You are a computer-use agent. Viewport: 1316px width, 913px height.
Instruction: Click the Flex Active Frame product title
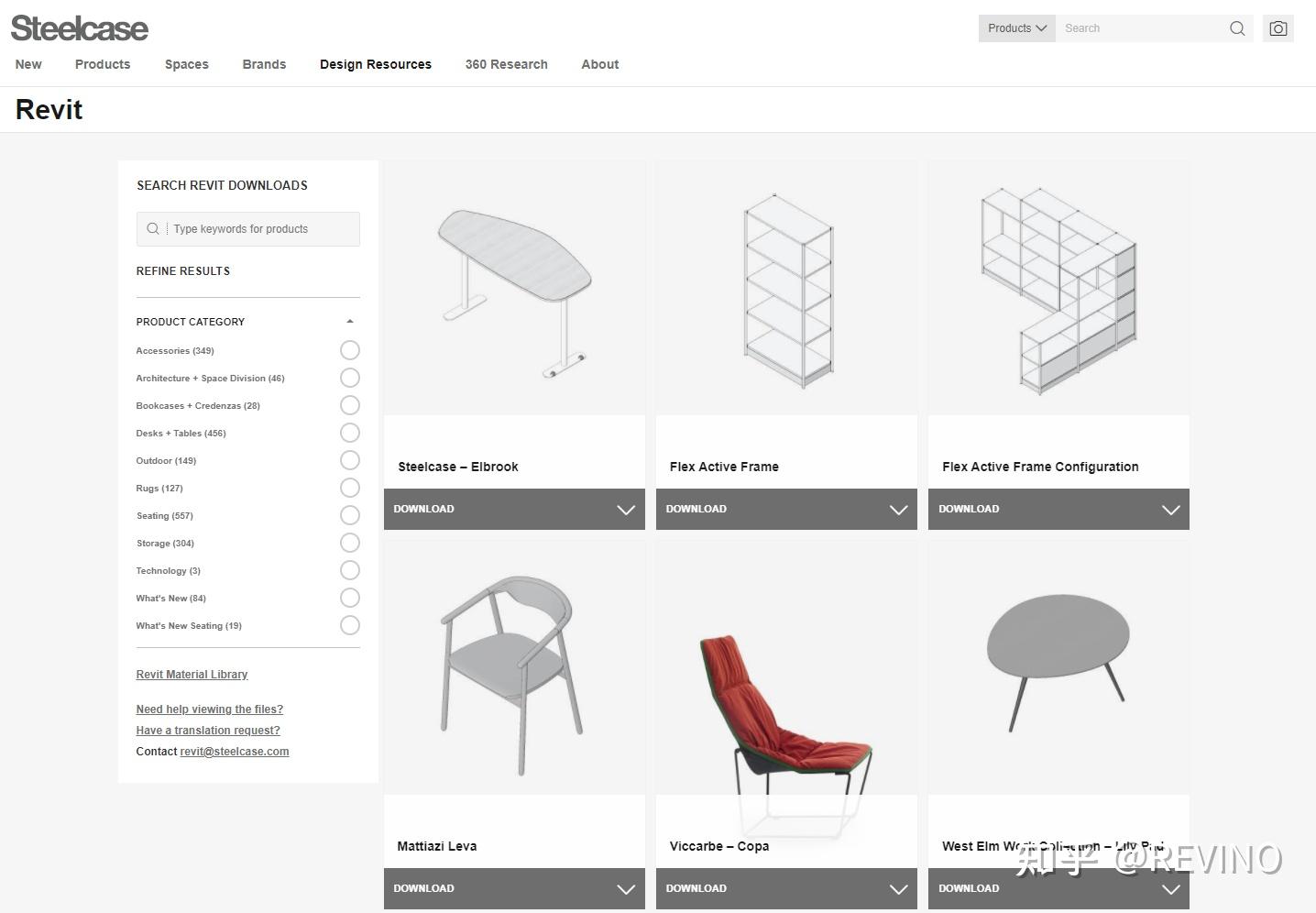724,467
